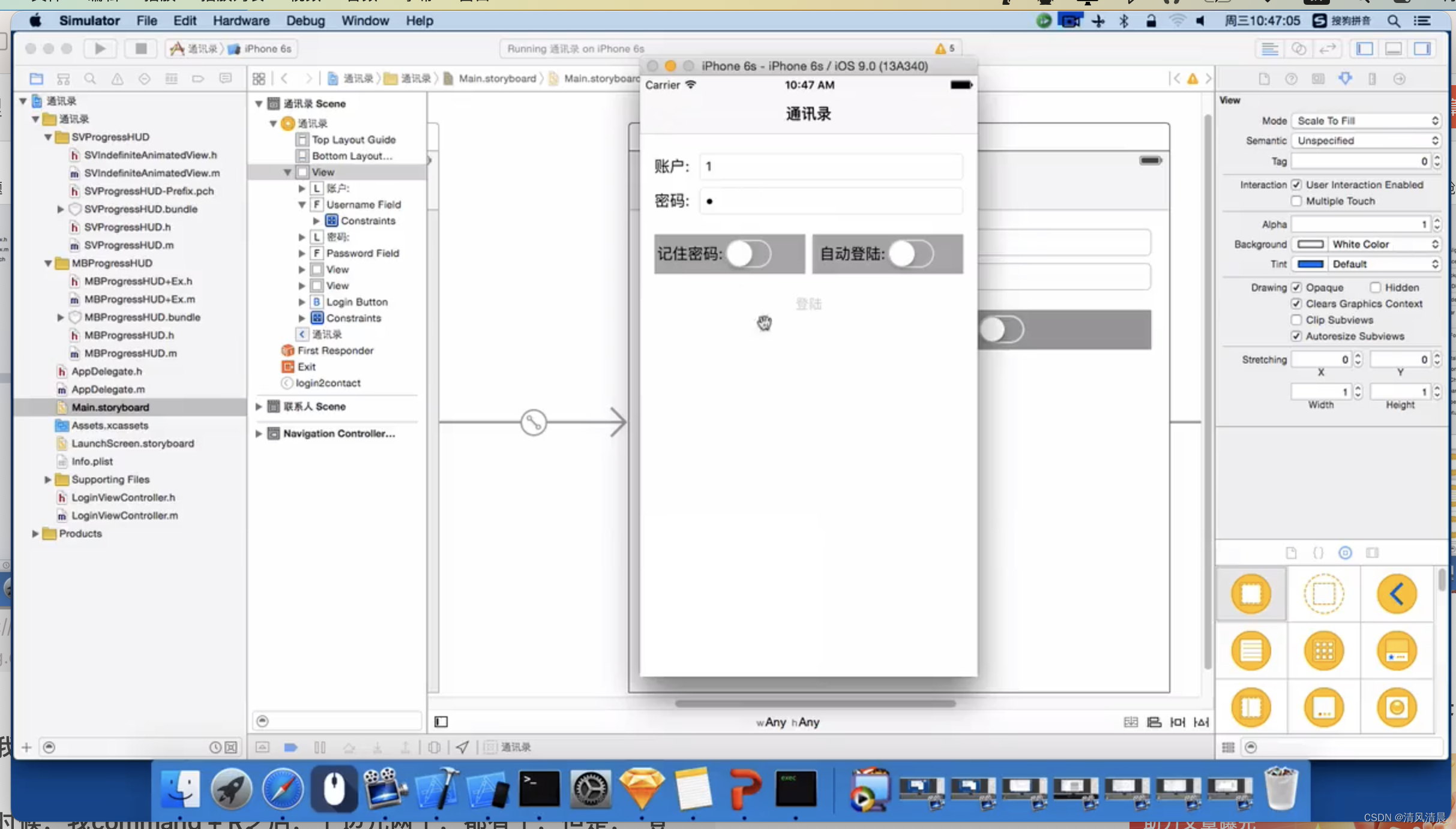Open the project navigator folder icon
The height and width of the screenshot is (829, 1456).
[36, 79]
